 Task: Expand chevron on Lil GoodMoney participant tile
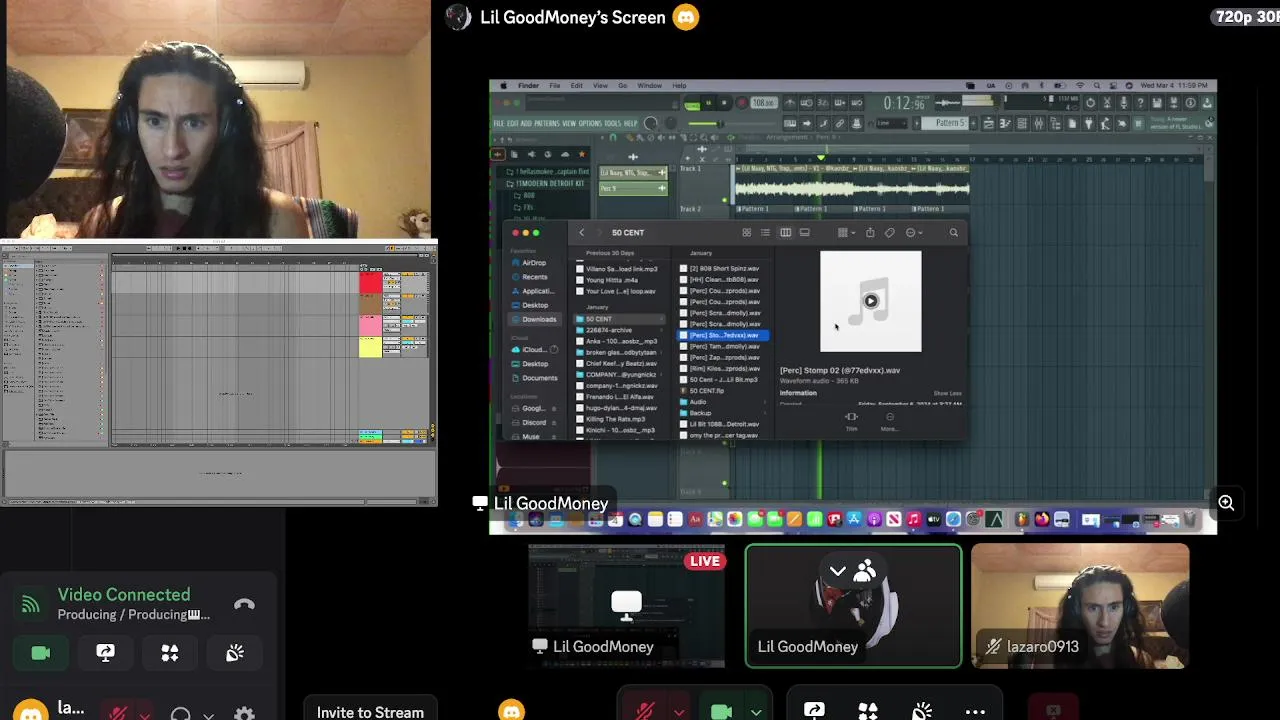point(837,571)
